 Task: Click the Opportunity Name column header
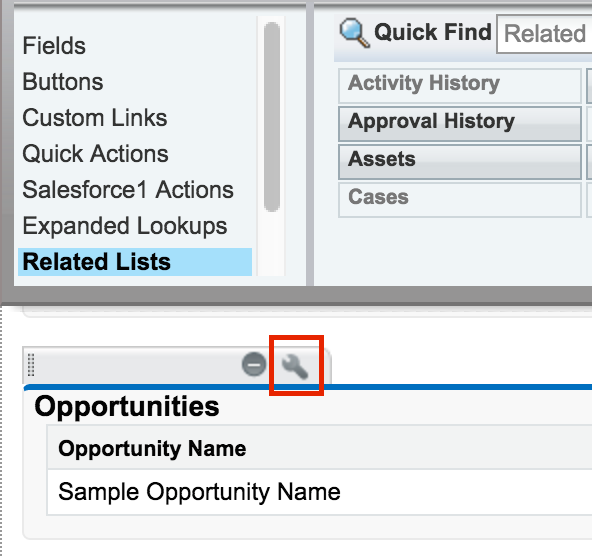pyautogui.click(x=152, y=449)
